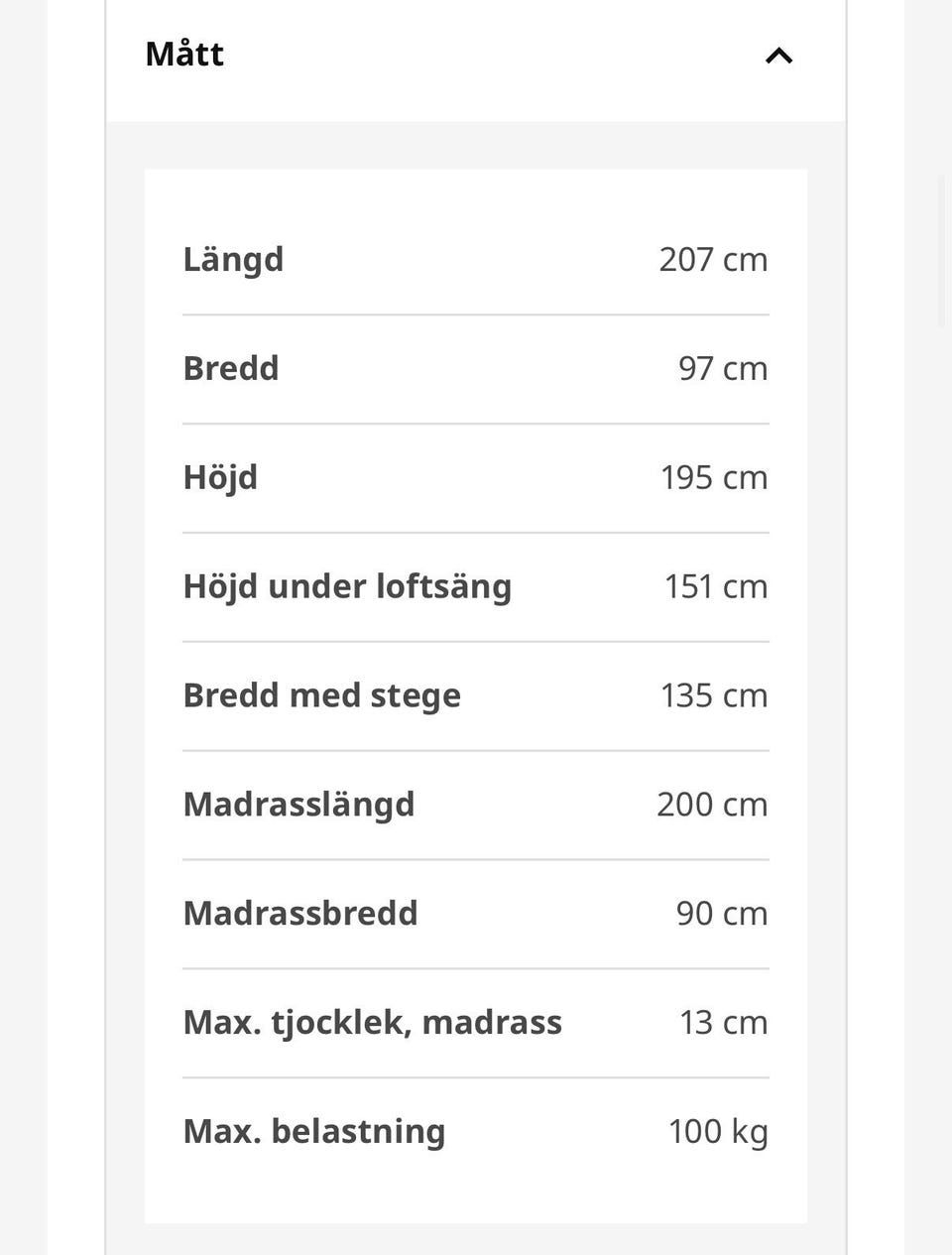Select the 135 cm value
The height and width of the screenshot is (1255, 952).
pos(714,695)
